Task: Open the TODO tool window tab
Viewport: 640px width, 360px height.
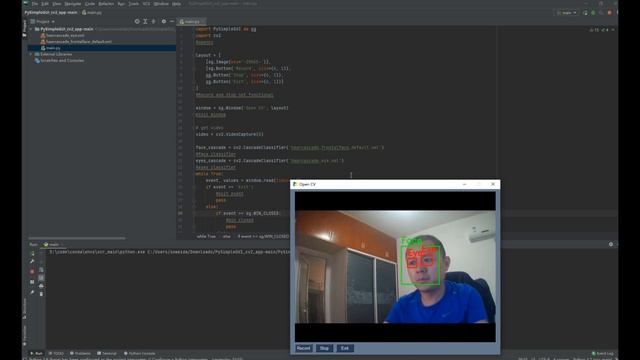Action: (x=56, y=353)
